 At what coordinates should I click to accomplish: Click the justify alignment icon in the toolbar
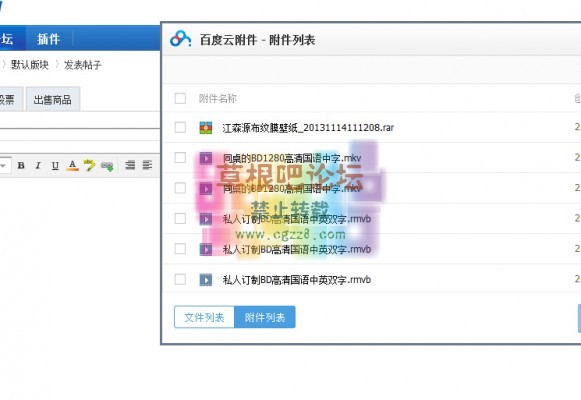point(130,165)
